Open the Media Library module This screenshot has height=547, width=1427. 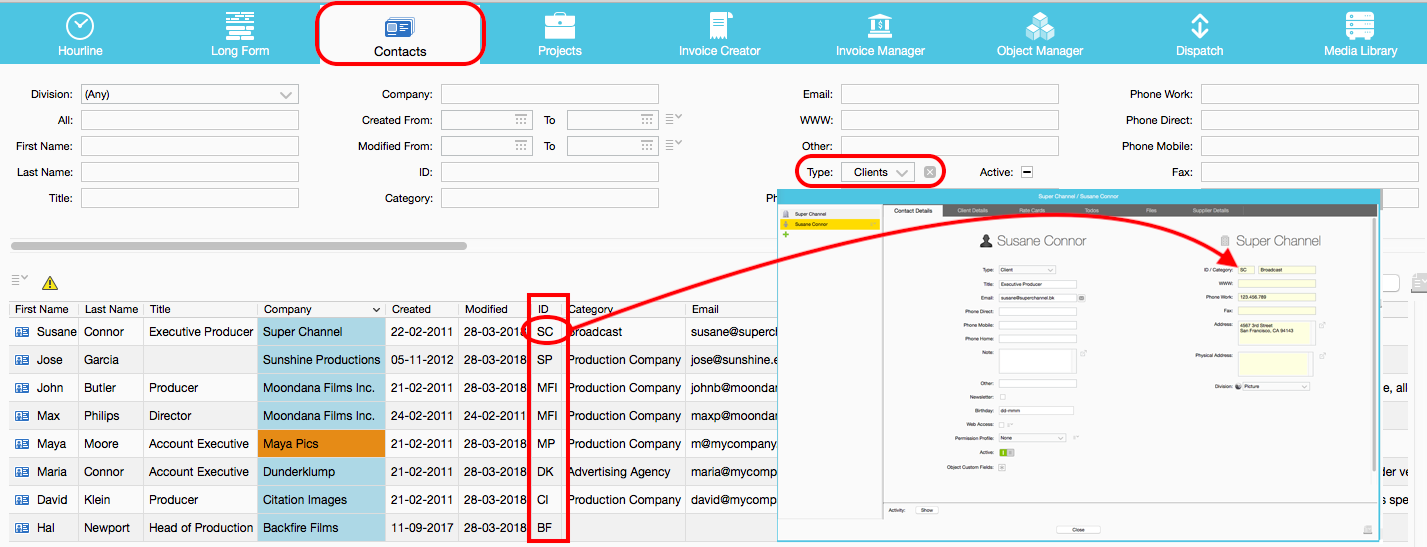point(1360,33)
